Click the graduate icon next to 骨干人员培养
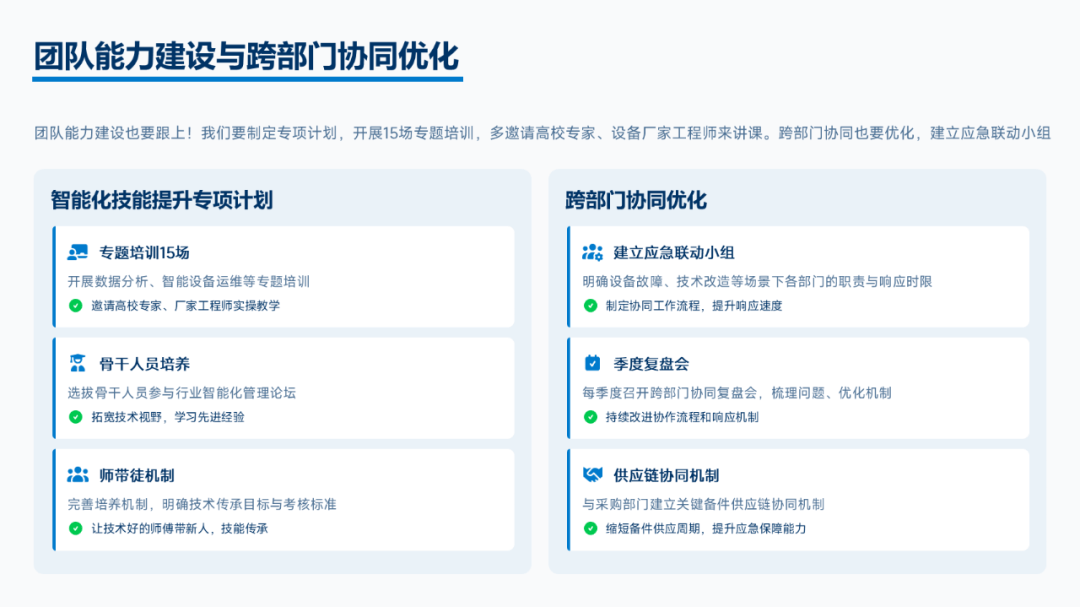Screen dimensions: 1080x607 coord(78,364)
